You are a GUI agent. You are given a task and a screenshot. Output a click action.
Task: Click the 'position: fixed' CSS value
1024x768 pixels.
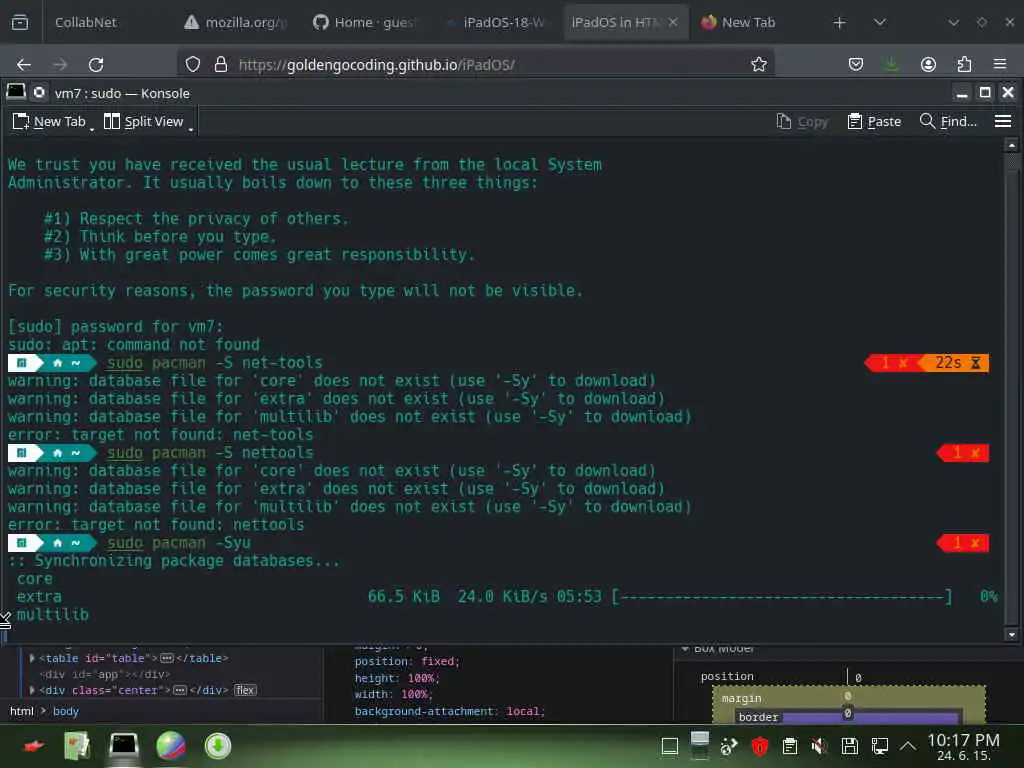(x=440, y=662)
